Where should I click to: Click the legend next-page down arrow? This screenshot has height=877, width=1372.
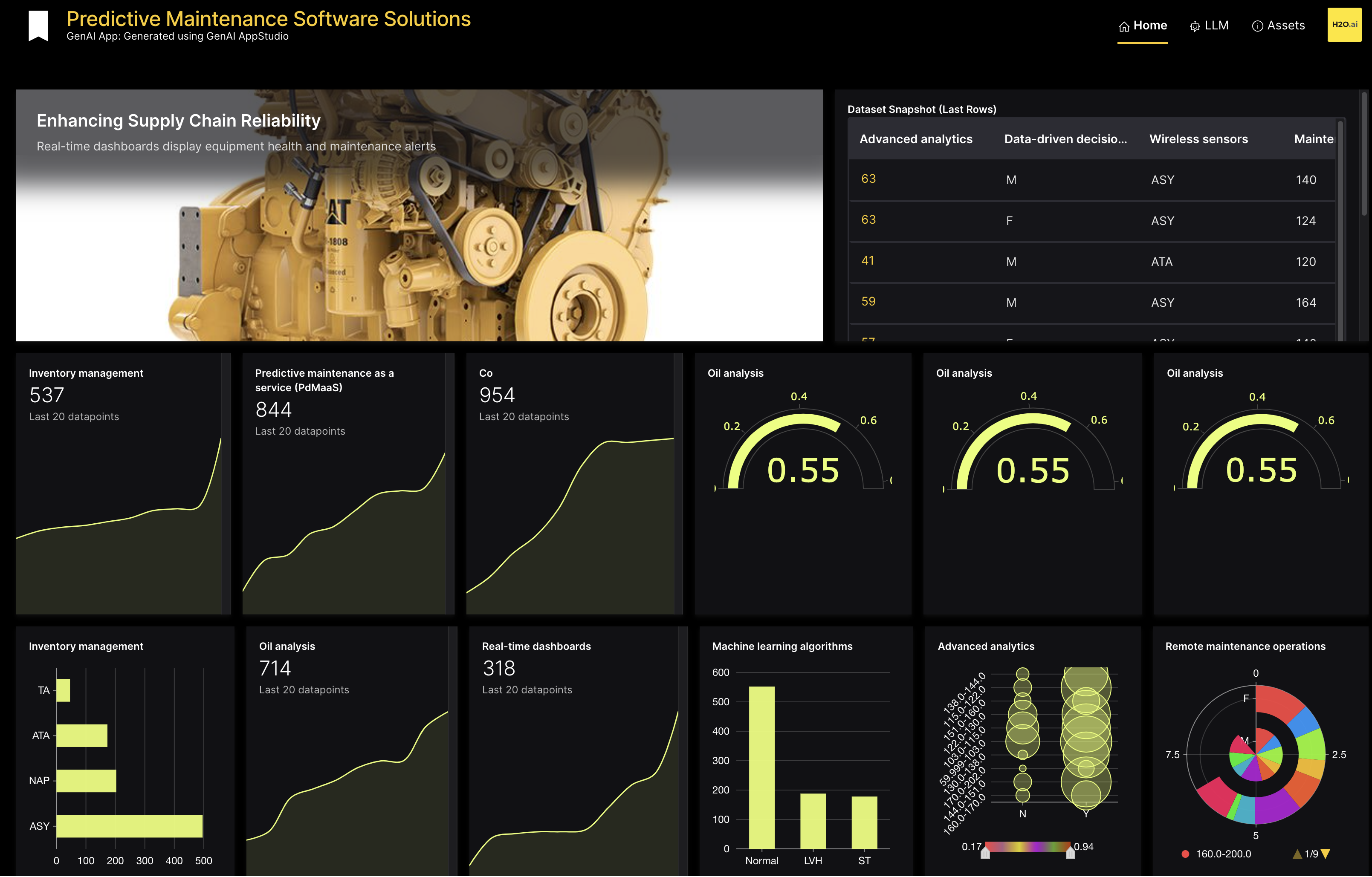(x=1325, y=854)
